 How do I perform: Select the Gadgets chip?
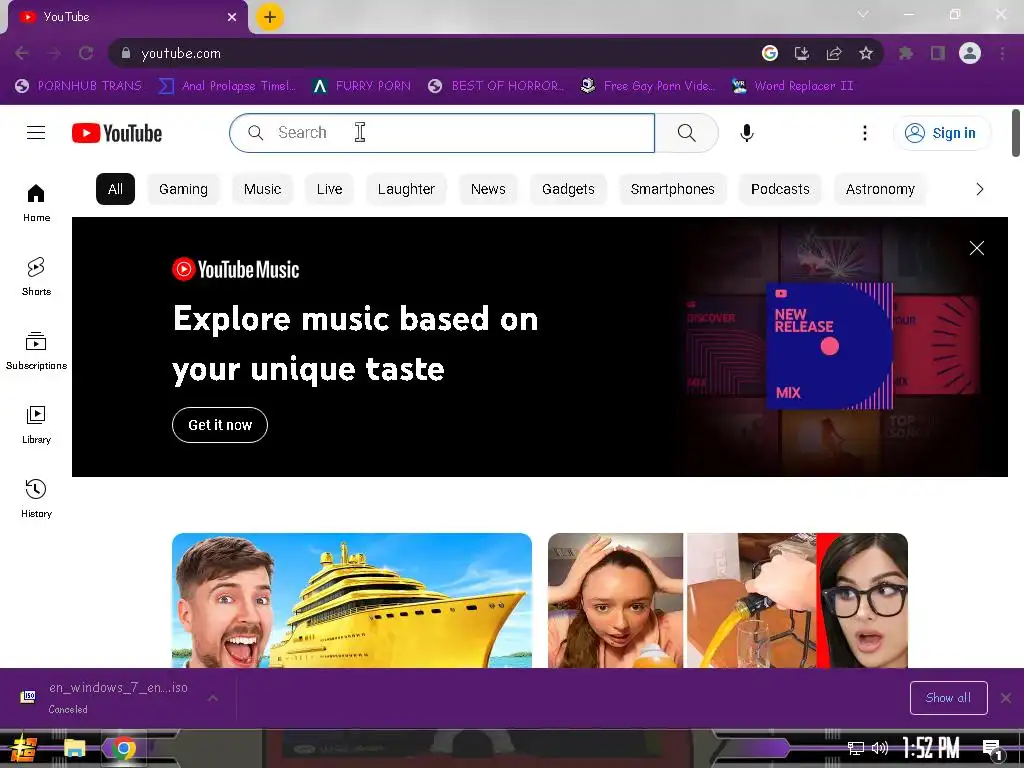(x=568, y=189)
